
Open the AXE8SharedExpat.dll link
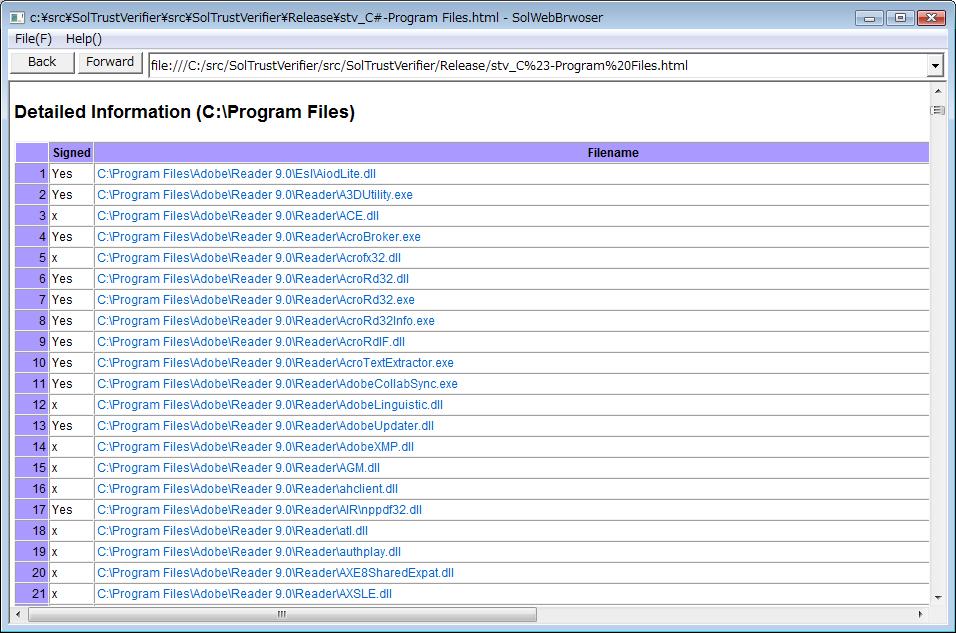click(275, 573)
